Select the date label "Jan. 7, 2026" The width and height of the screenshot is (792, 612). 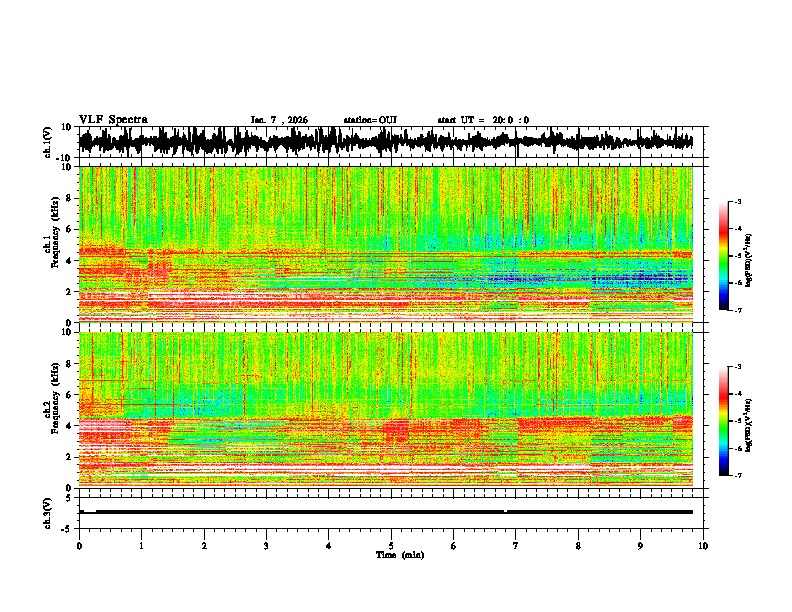coord(279,120)
